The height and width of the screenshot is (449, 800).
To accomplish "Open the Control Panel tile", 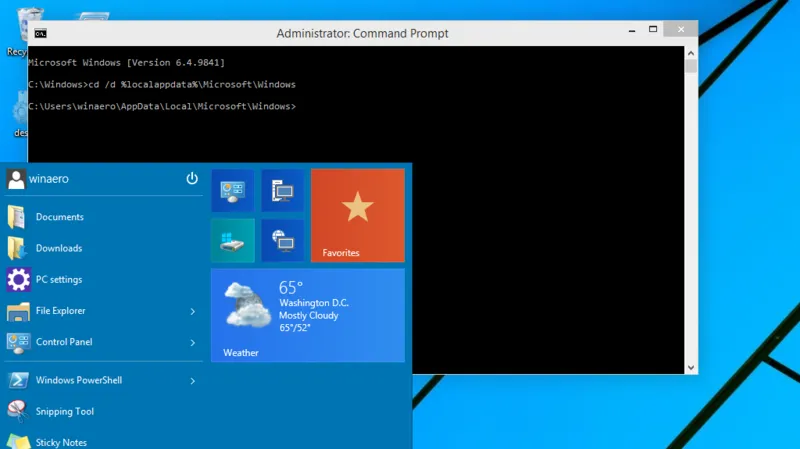I will pos(233,191).
